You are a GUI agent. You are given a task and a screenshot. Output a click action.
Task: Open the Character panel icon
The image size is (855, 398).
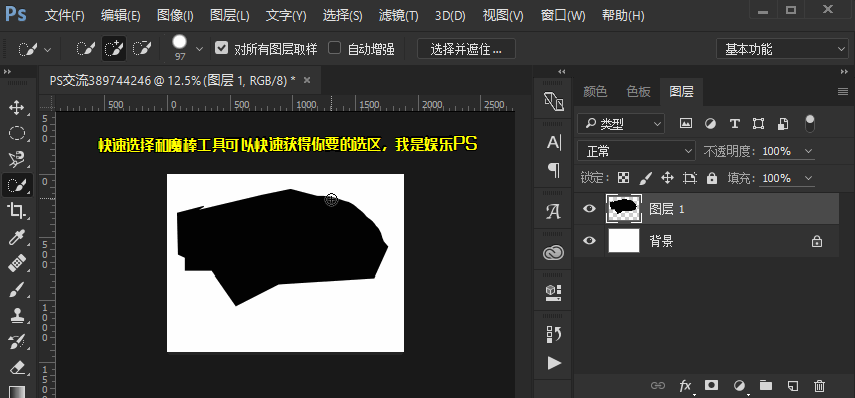553,143
